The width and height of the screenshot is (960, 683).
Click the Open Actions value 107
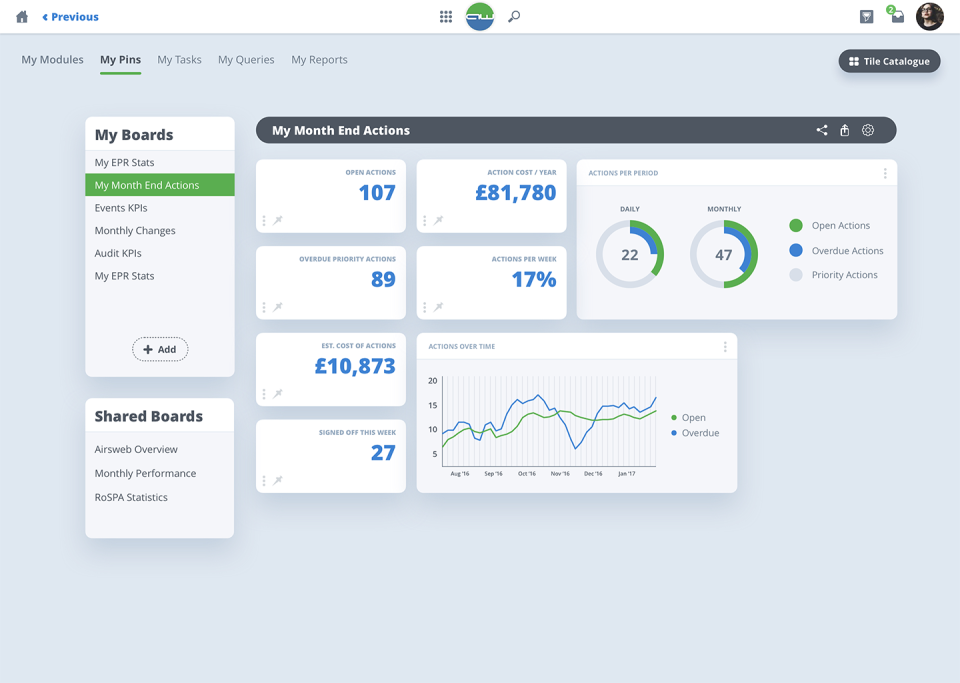pos(377,193)
